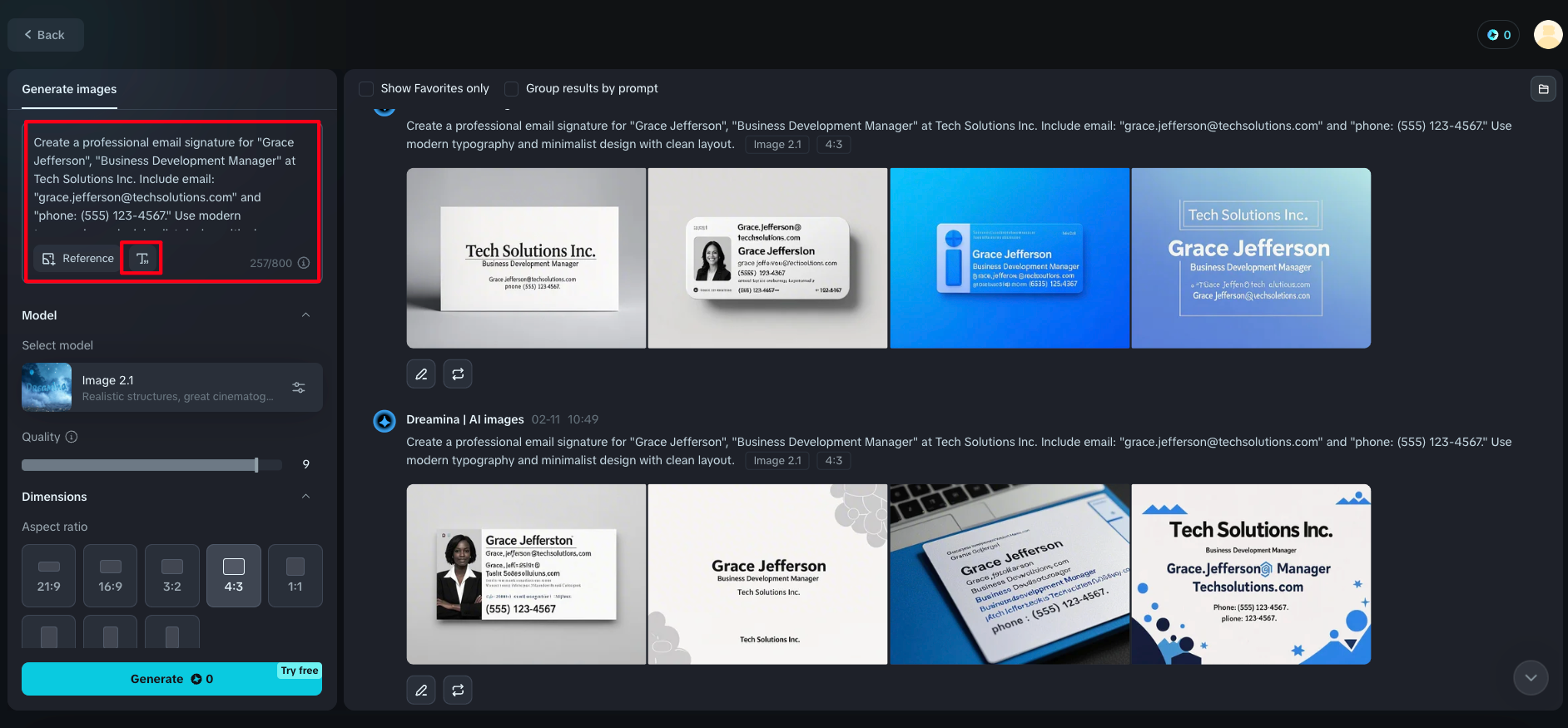Click the draw text 'T' icon
Image resolution: width=1568 pixels, height=728 pixels.
pos(142,259)
